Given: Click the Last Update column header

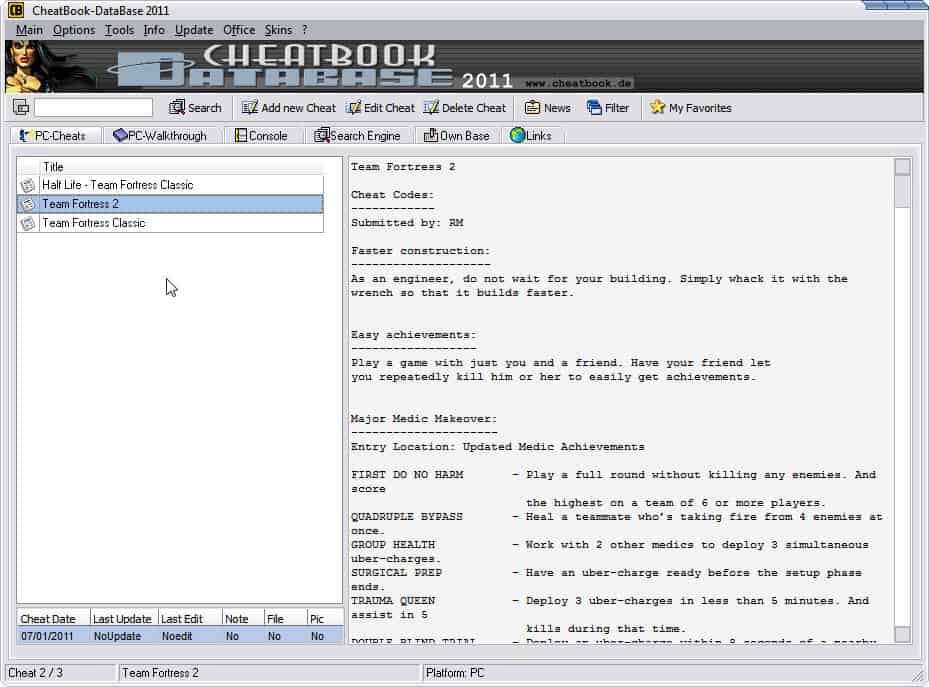Looking at the screenshot, I should (x=124, y=618).
